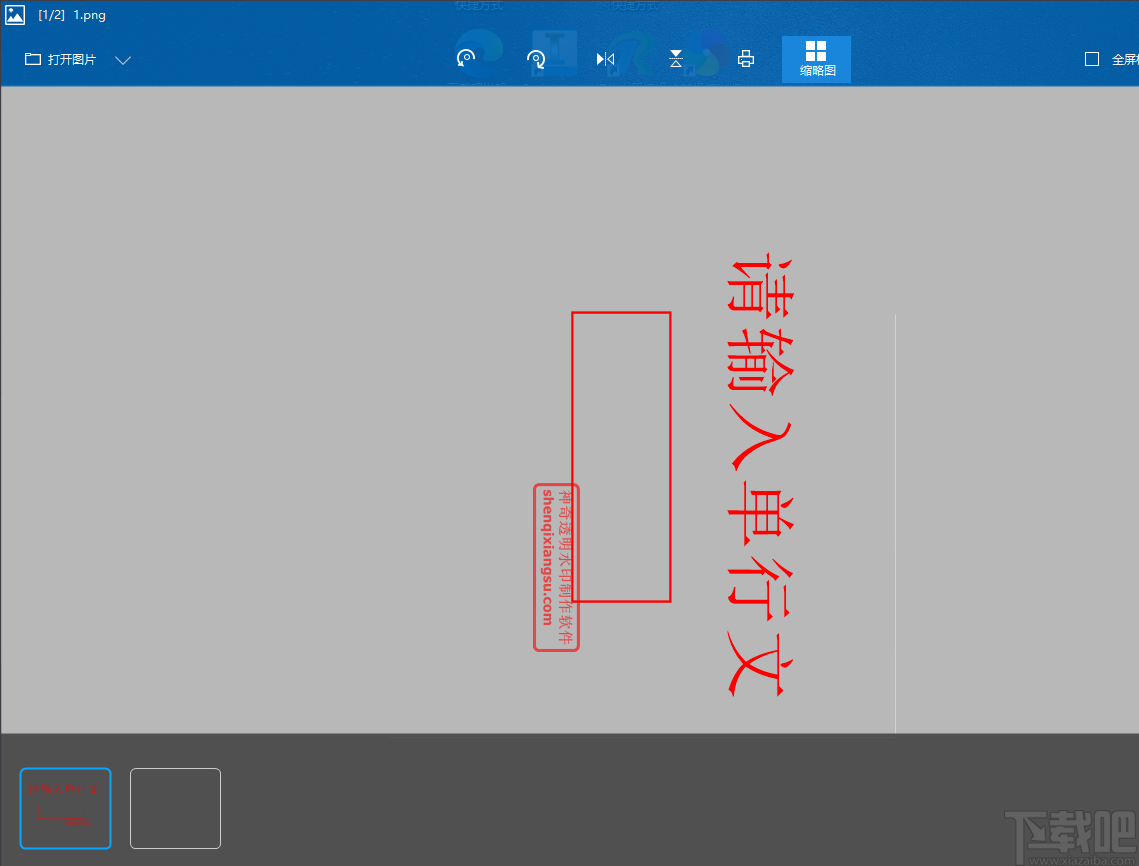Select the second blank thumbnail
This screenshot has width=1139, height=866.
(x=175, y=808)
